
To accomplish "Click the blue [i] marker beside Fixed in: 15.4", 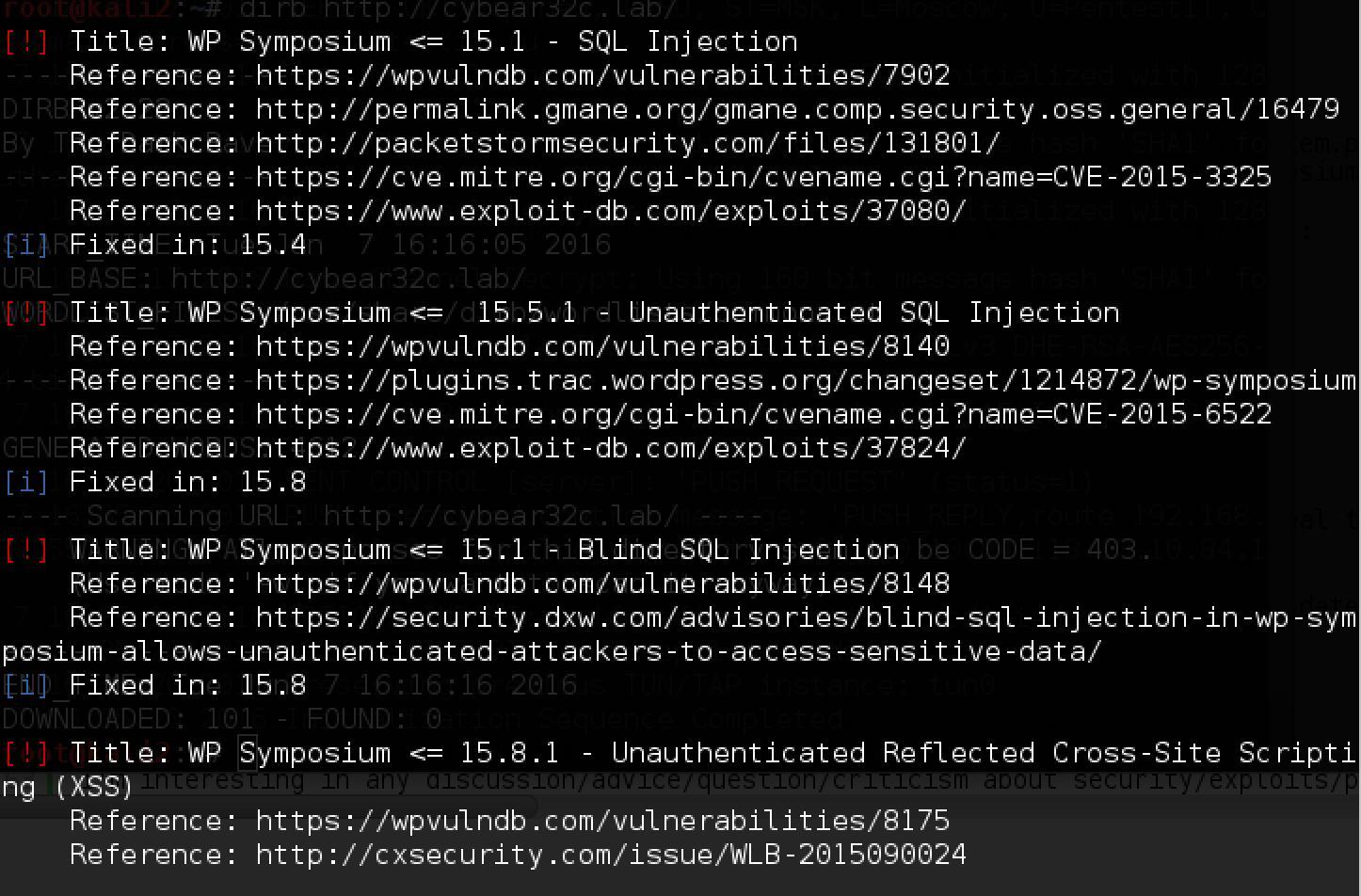I will click(x=26, y=245).
